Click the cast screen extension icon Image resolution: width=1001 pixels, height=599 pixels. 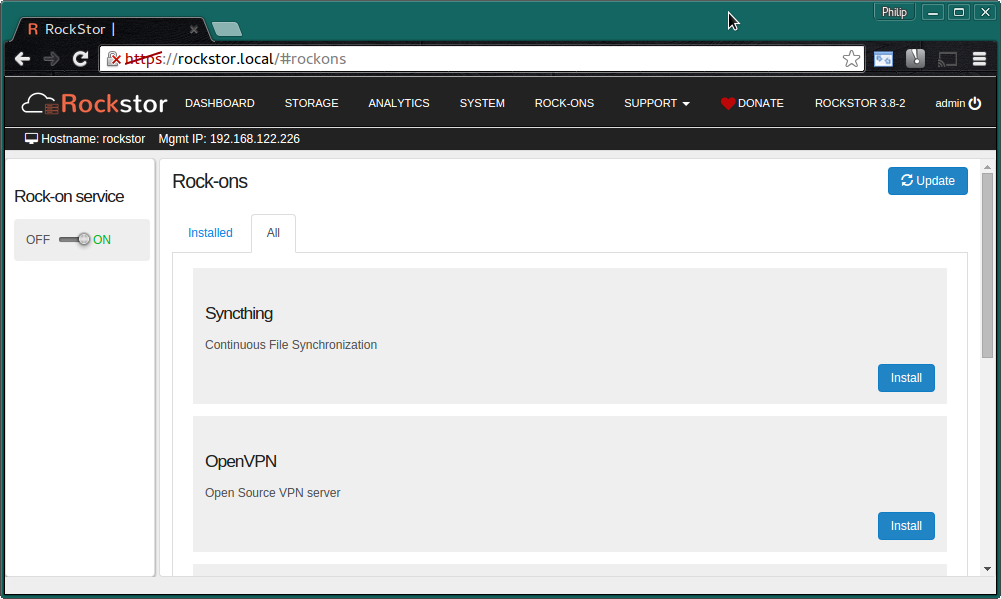(x=947, y=59)
